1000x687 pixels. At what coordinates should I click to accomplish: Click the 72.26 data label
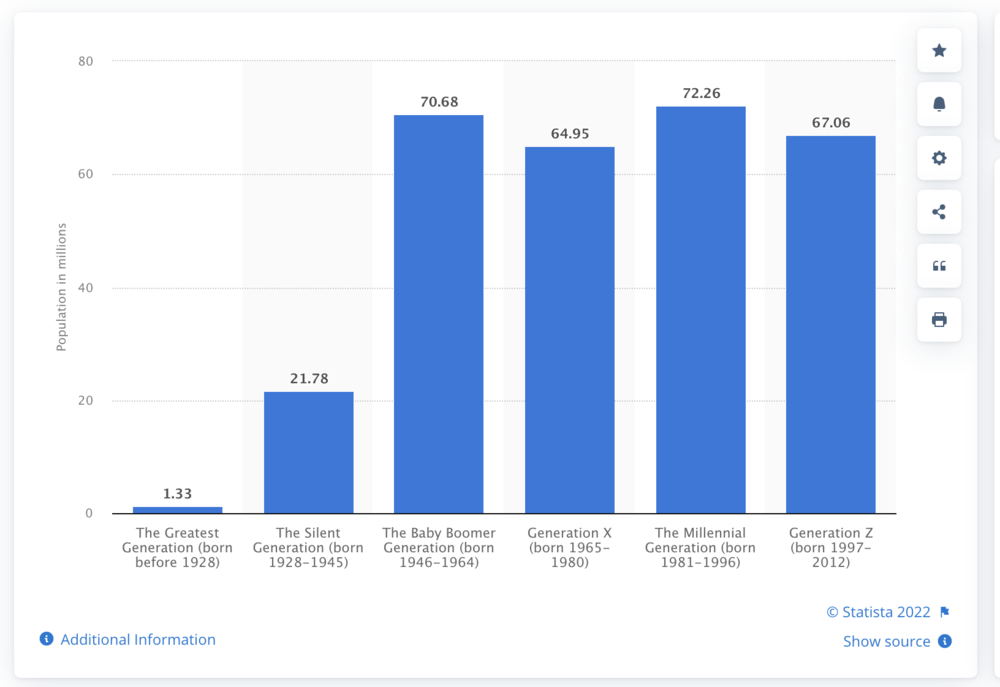point(700,93)
